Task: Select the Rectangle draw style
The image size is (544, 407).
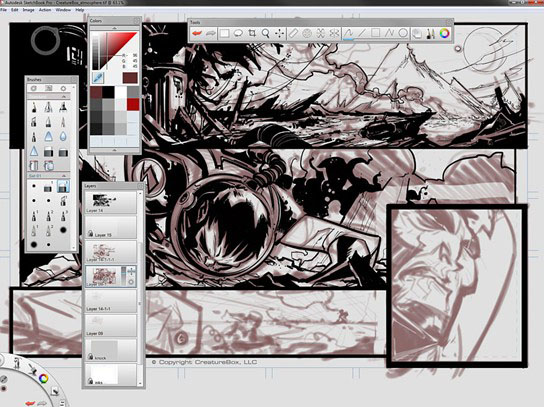Action: [x=375, y=33]
